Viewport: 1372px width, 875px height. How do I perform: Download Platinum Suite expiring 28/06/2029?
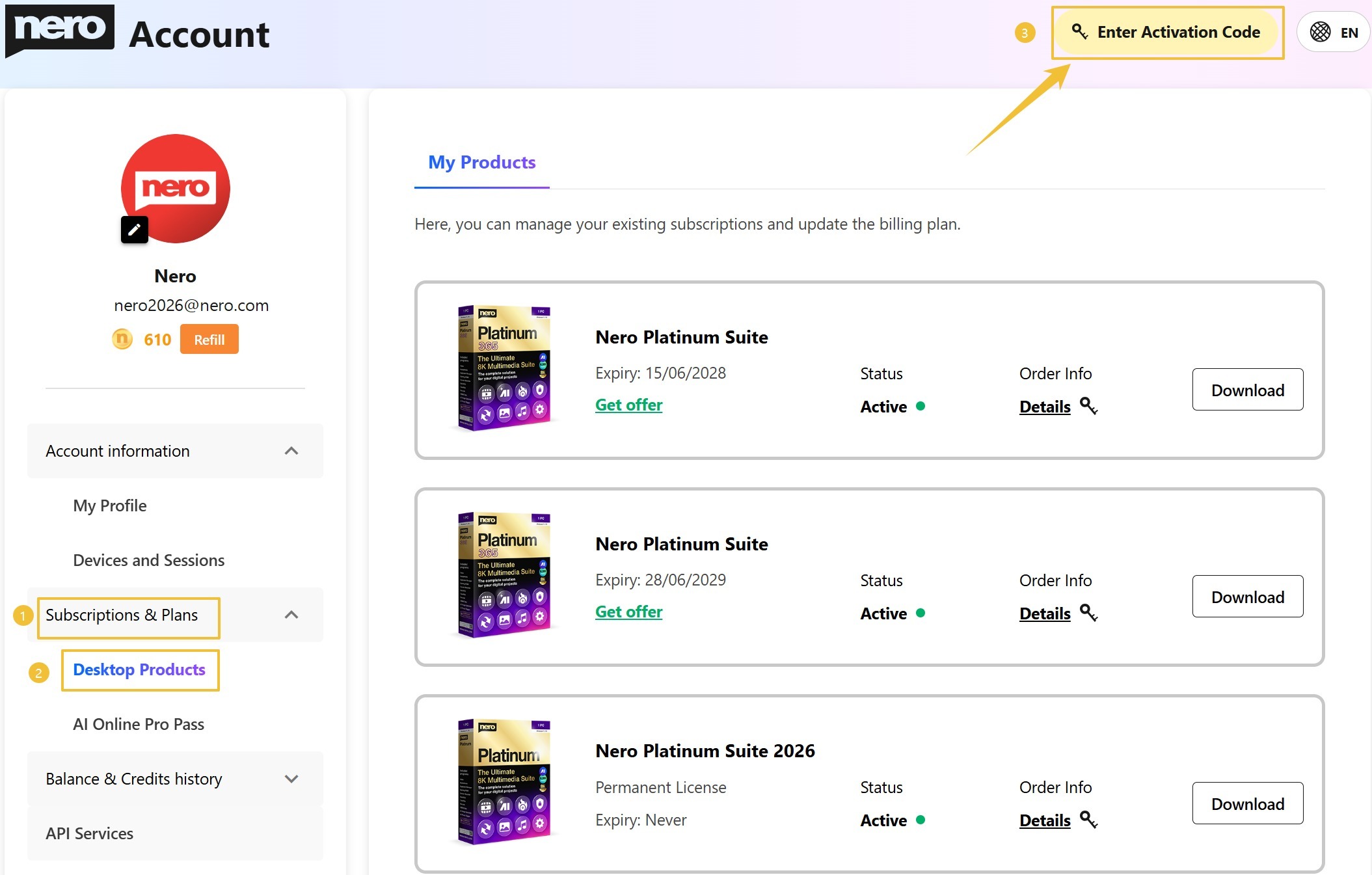click(x=1248, y=597)
